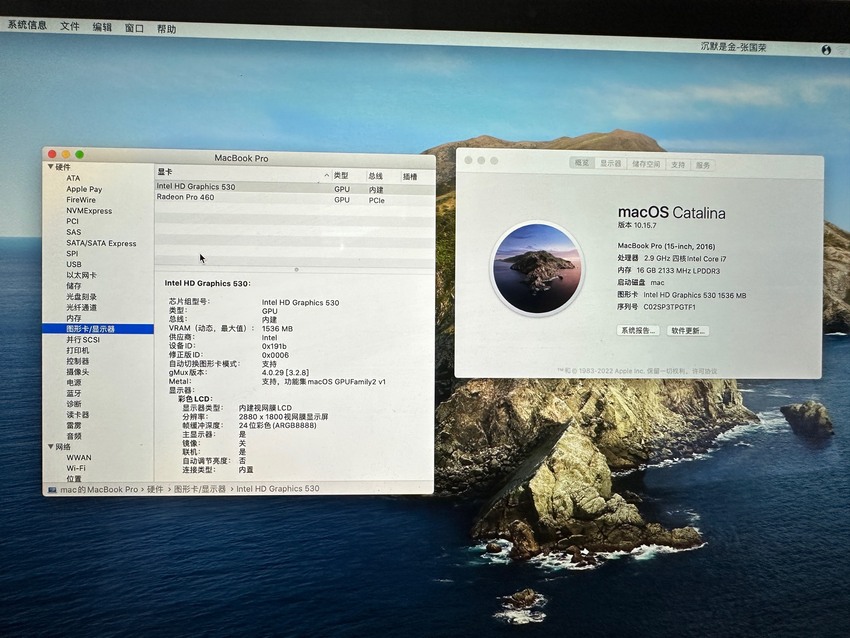Select Wi-Fi under 网络

pyautogui.click(x=76, y=468)
